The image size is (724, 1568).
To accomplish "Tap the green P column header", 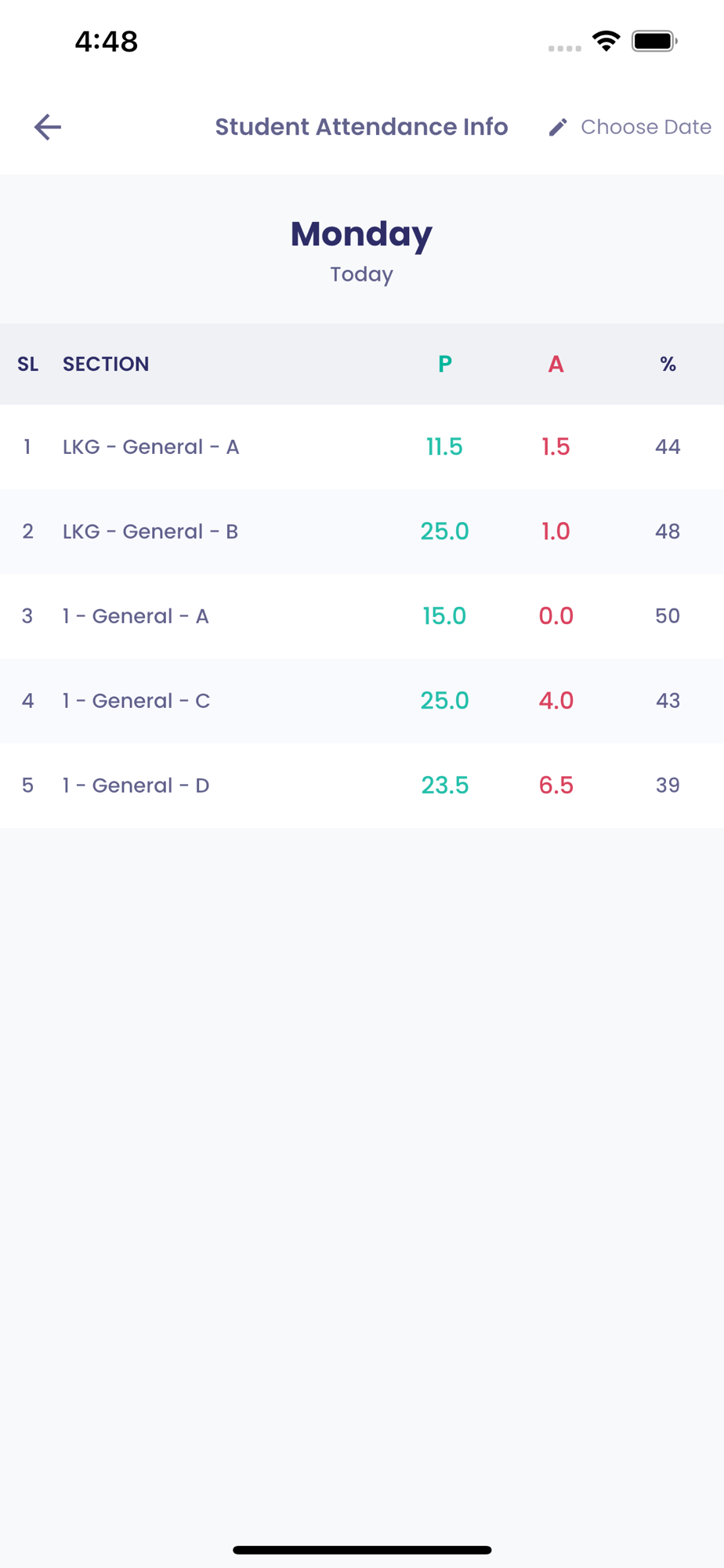I will pos(444,364).
